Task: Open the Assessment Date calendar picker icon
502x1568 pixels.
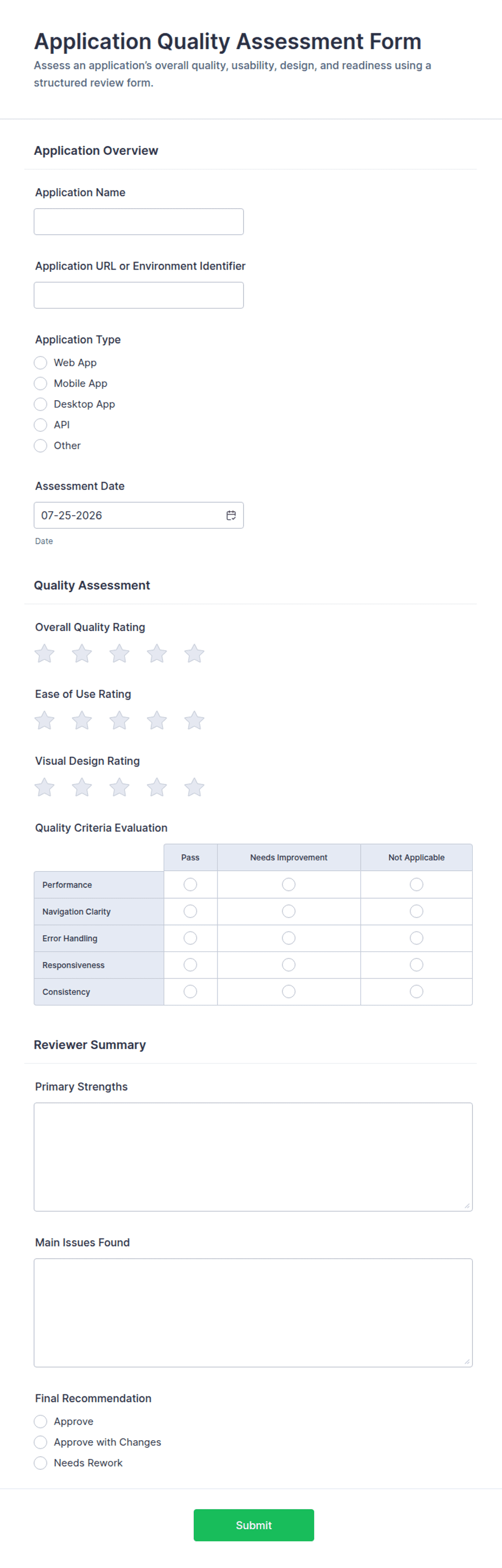Action: point(231,515)
